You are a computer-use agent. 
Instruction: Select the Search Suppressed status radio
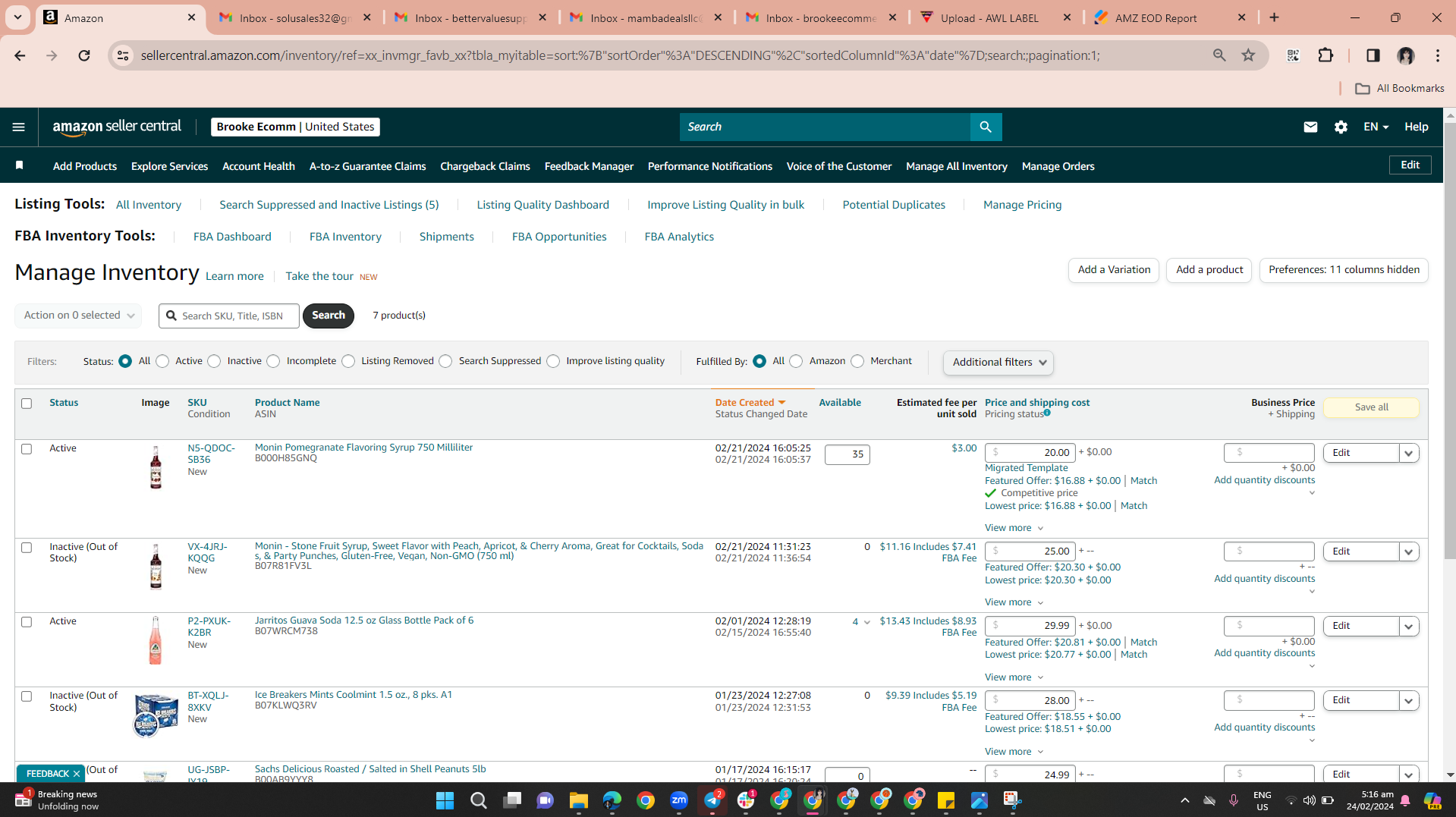pos(445,362)
